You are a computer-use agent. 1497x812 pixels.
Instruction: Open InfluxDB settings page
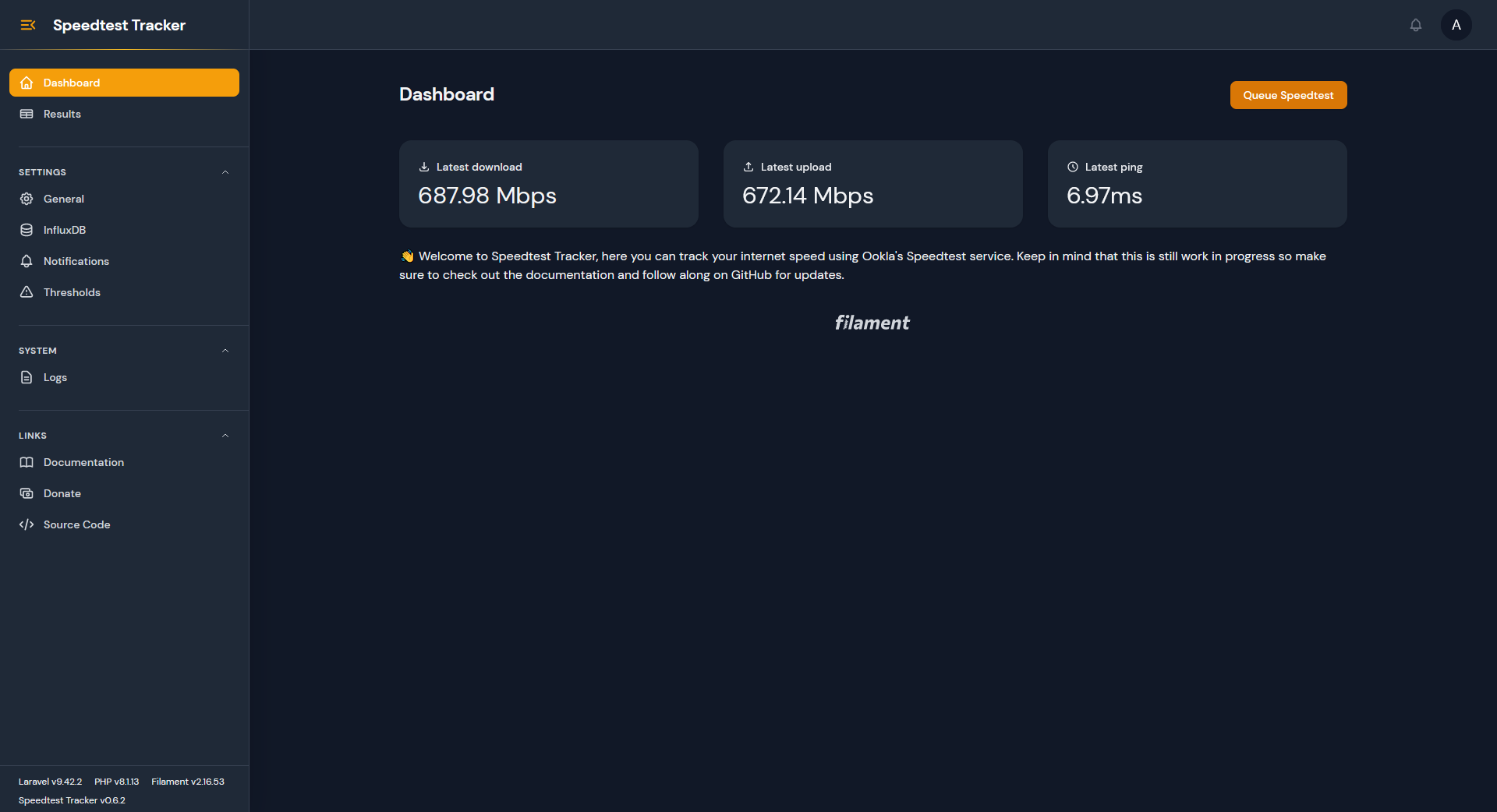coord(124,230)
